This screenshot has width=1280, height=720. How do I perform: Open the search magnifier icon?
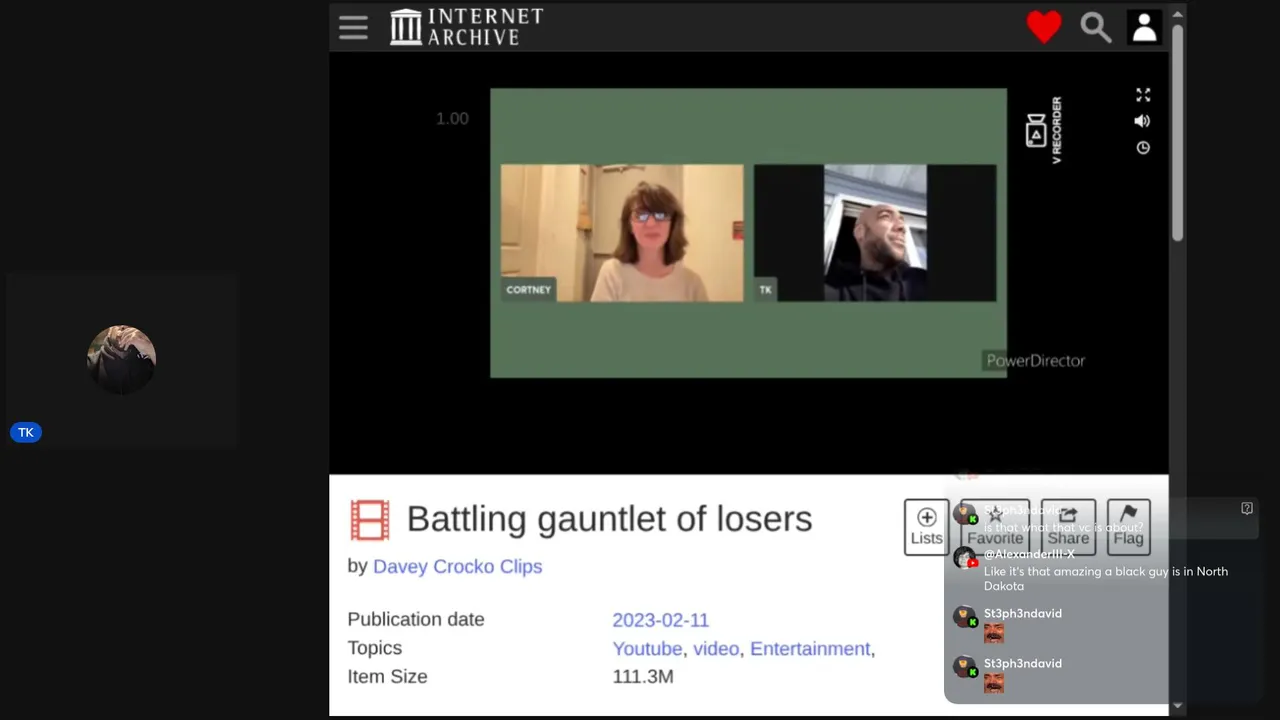(x=1096, y=27)
